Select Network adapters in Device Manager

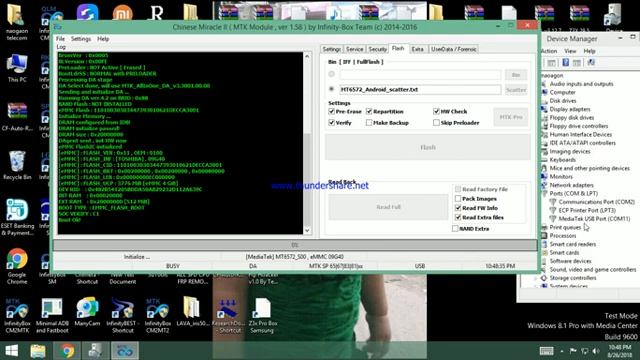point(571,185)
